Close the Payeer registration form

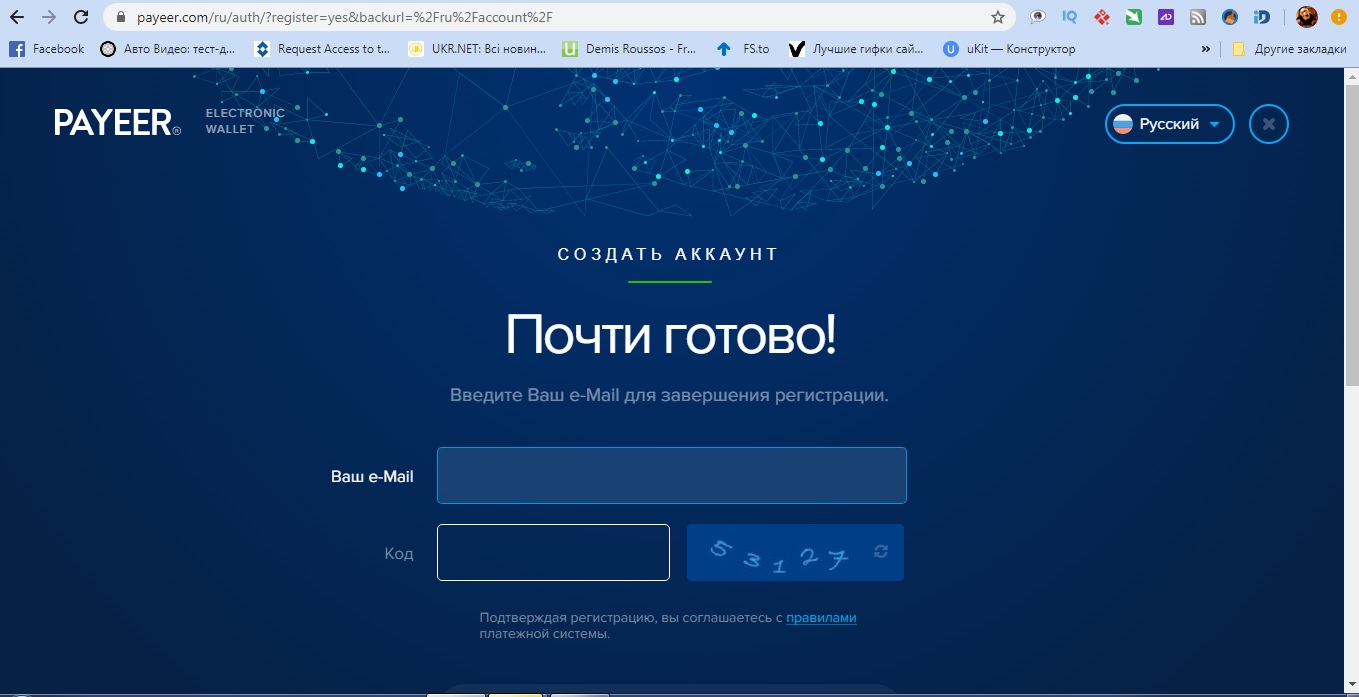(x=1269, y=124)
